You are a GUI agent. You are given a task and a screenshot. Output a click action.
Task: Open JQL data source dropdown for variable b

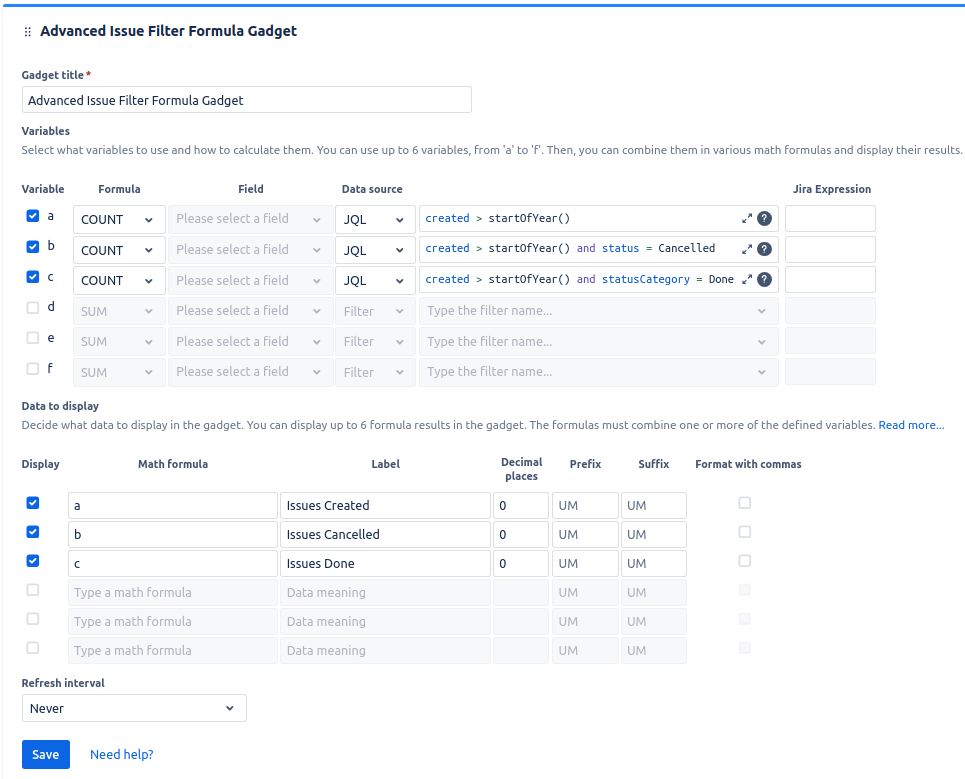coord(375,250)
